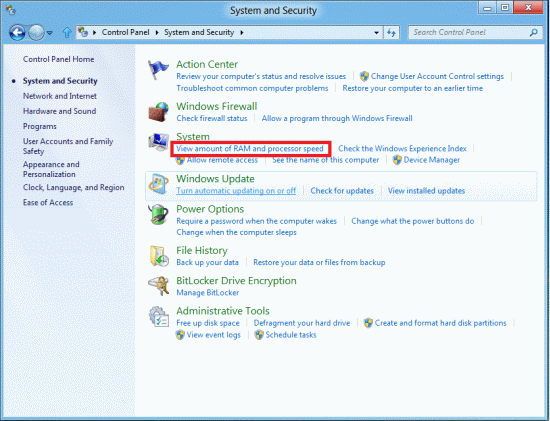550x421 pixels.
Task: Click the File History folder icon
Action: (x=159, y=256)
